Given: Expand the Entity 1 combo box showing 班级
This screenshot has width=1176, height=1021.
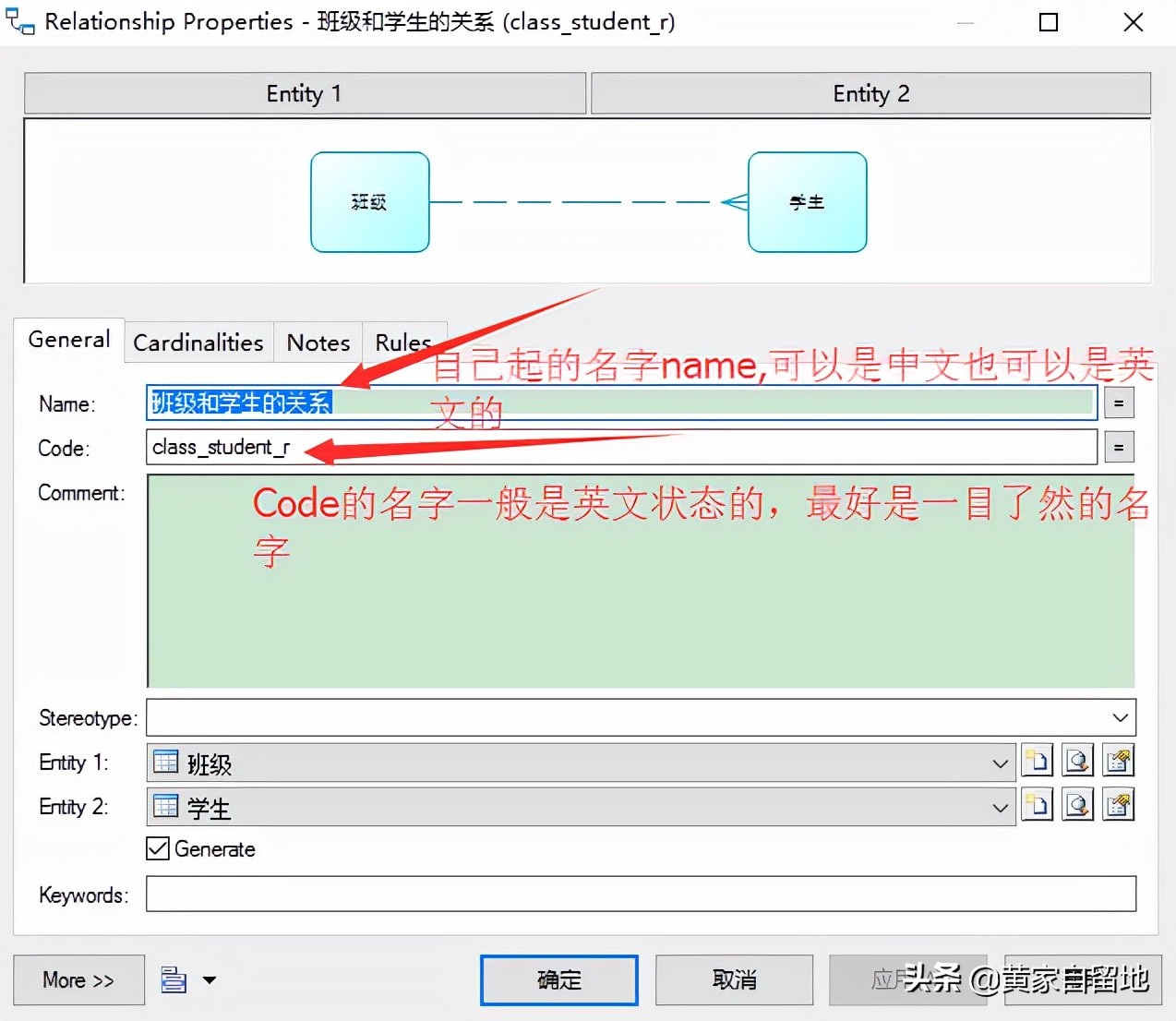Looking at the screenshot, I should click(x=1000, y=763).
